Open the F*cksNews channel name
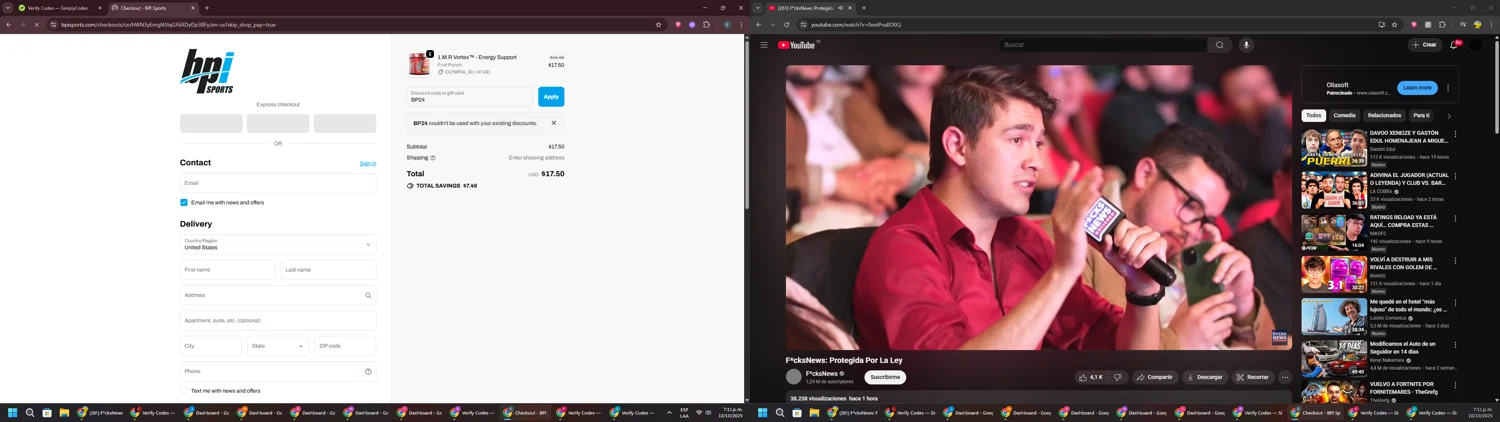 point(822,374)
